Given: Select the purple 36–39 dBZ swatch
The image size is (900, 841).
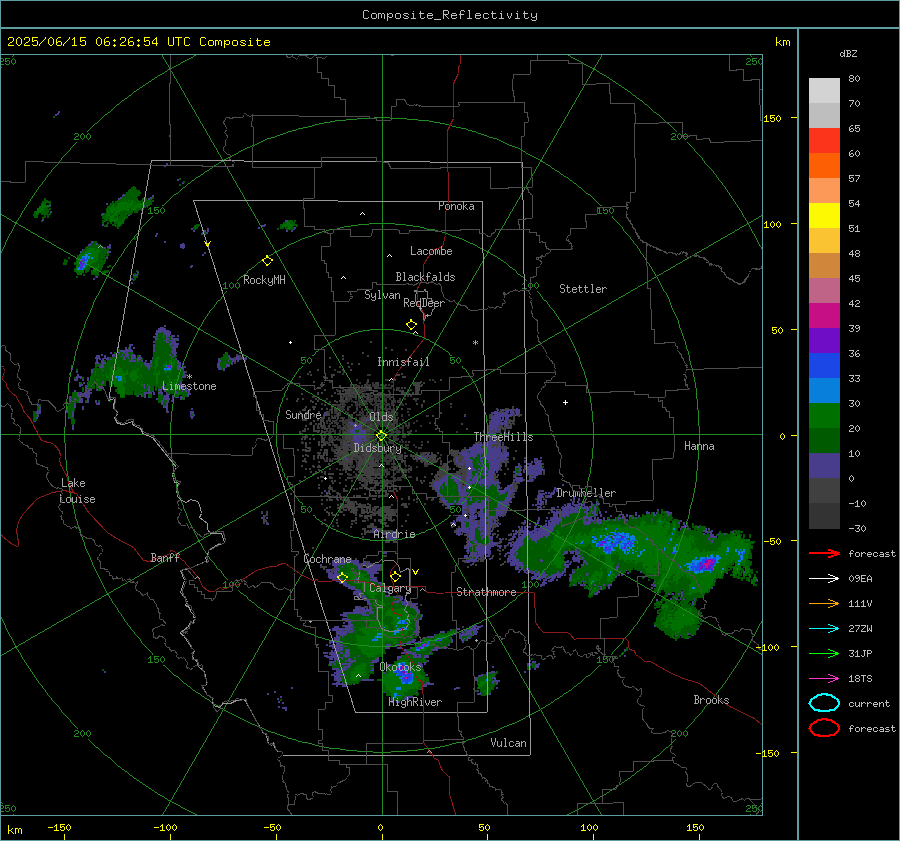Looking at the screenshot, I should coord(824,341).
